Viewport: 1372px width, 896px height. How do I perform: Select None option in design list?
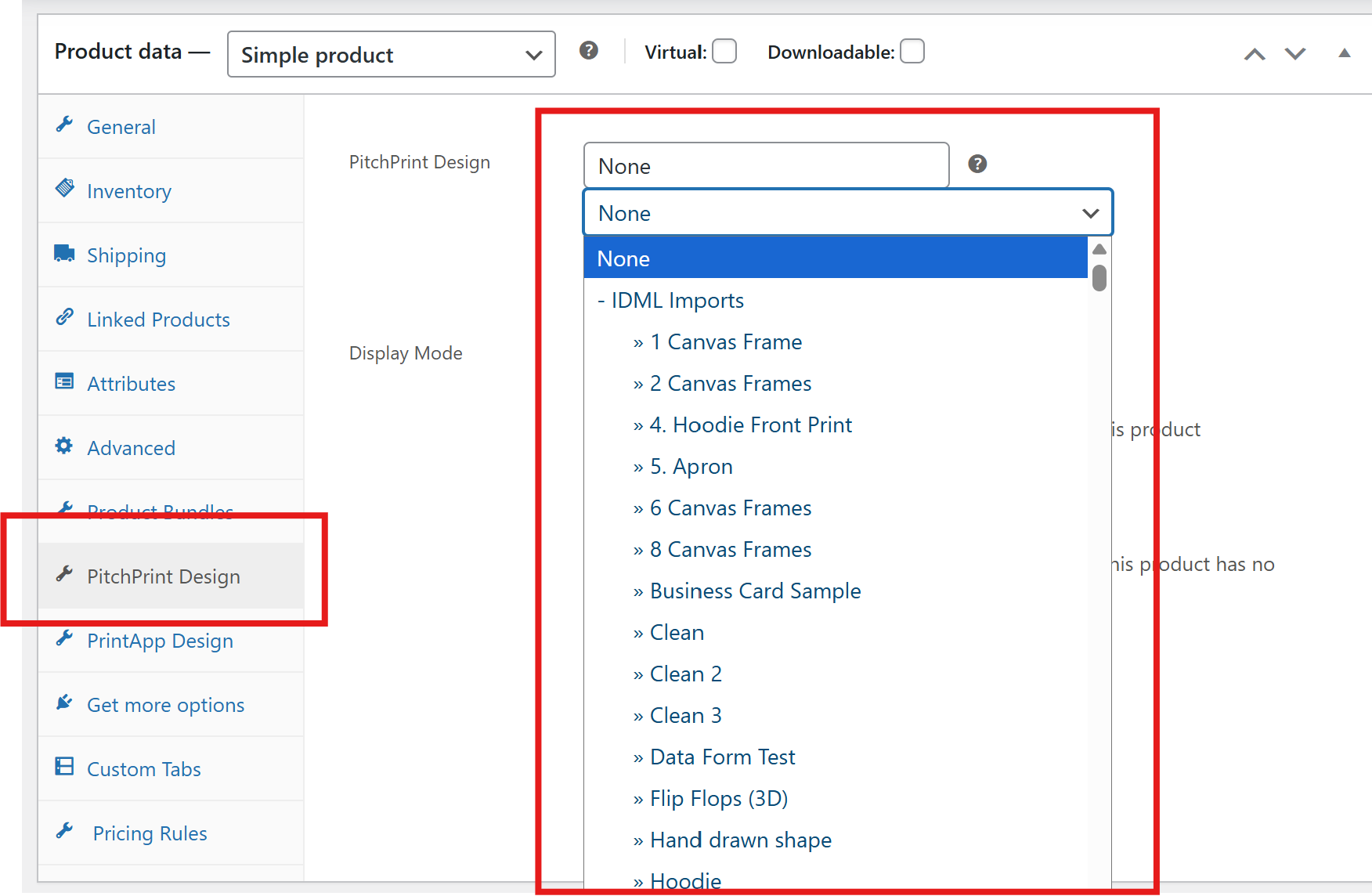point(836,258)
